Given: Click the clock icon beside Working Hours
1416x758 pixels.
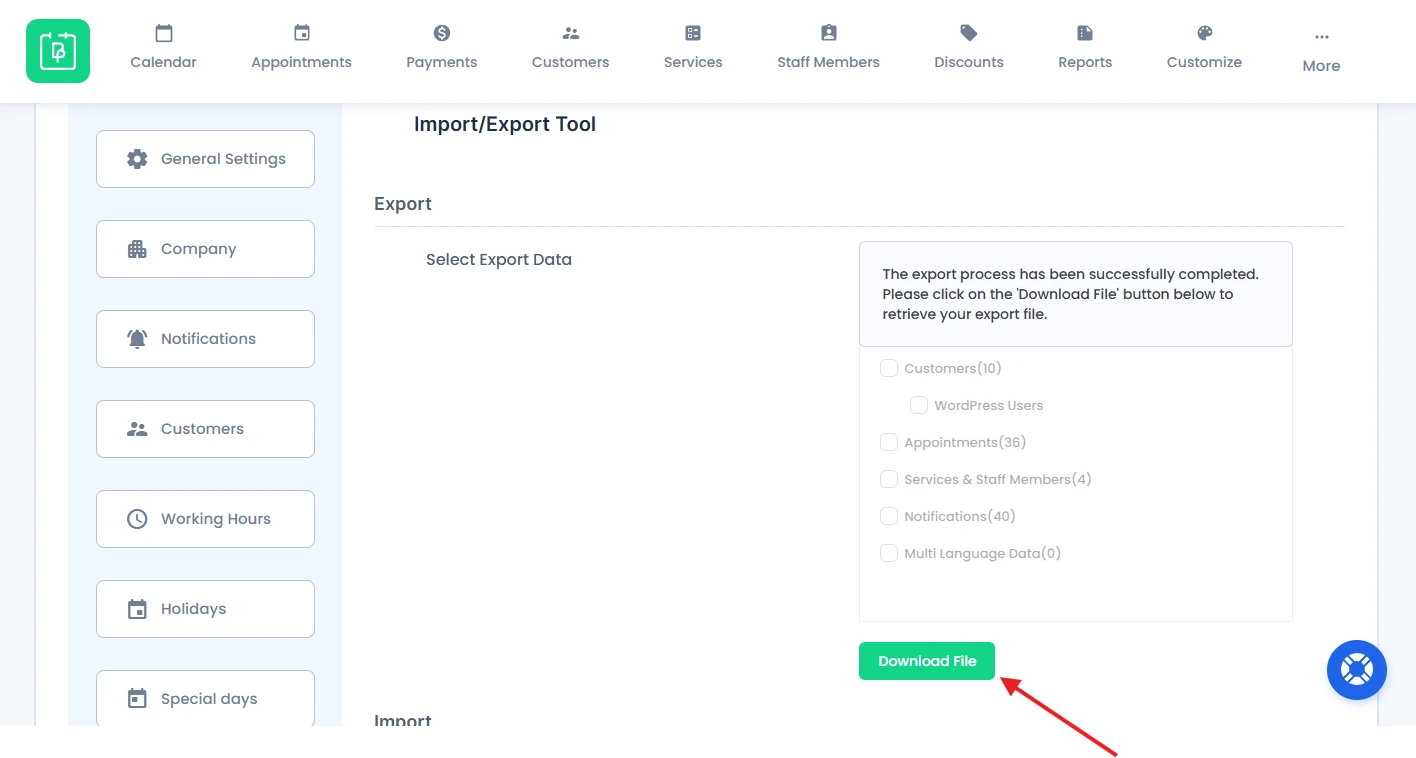Looking at the screenshot, I should [137, 519].
